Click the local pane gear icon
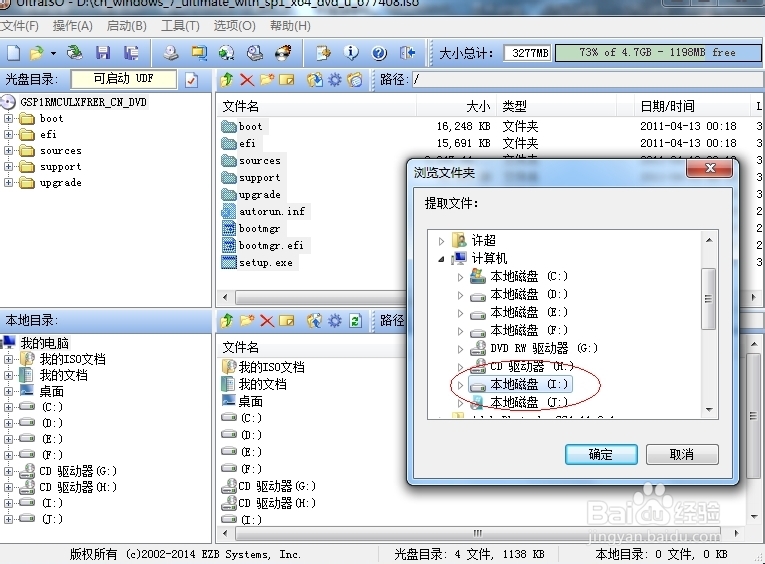The width and height of the screenshot is (765, 564). pyautogui.click(x=335, y=321)
